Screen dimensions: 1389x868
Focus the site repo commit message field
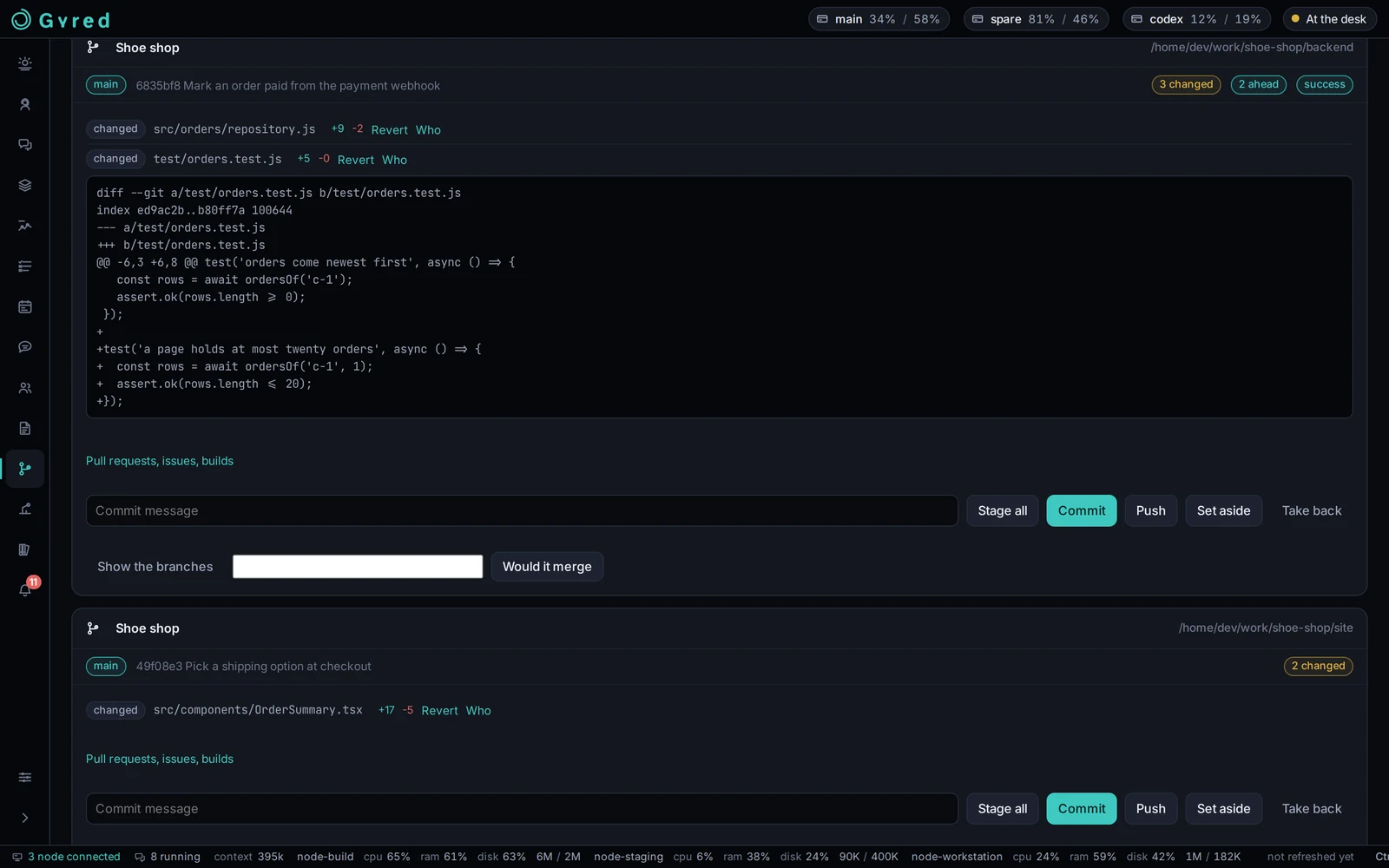(x=522, y=808)
